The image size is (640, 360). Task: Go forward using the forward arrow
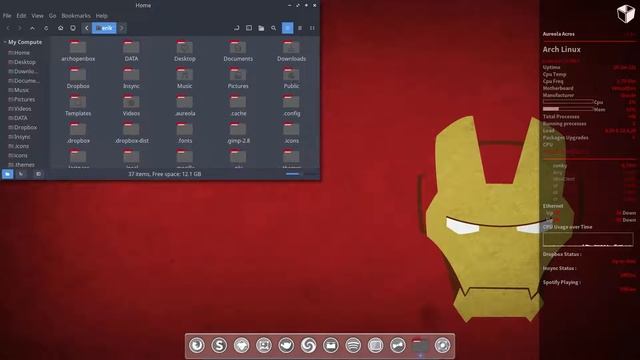(x=20, y=28)
